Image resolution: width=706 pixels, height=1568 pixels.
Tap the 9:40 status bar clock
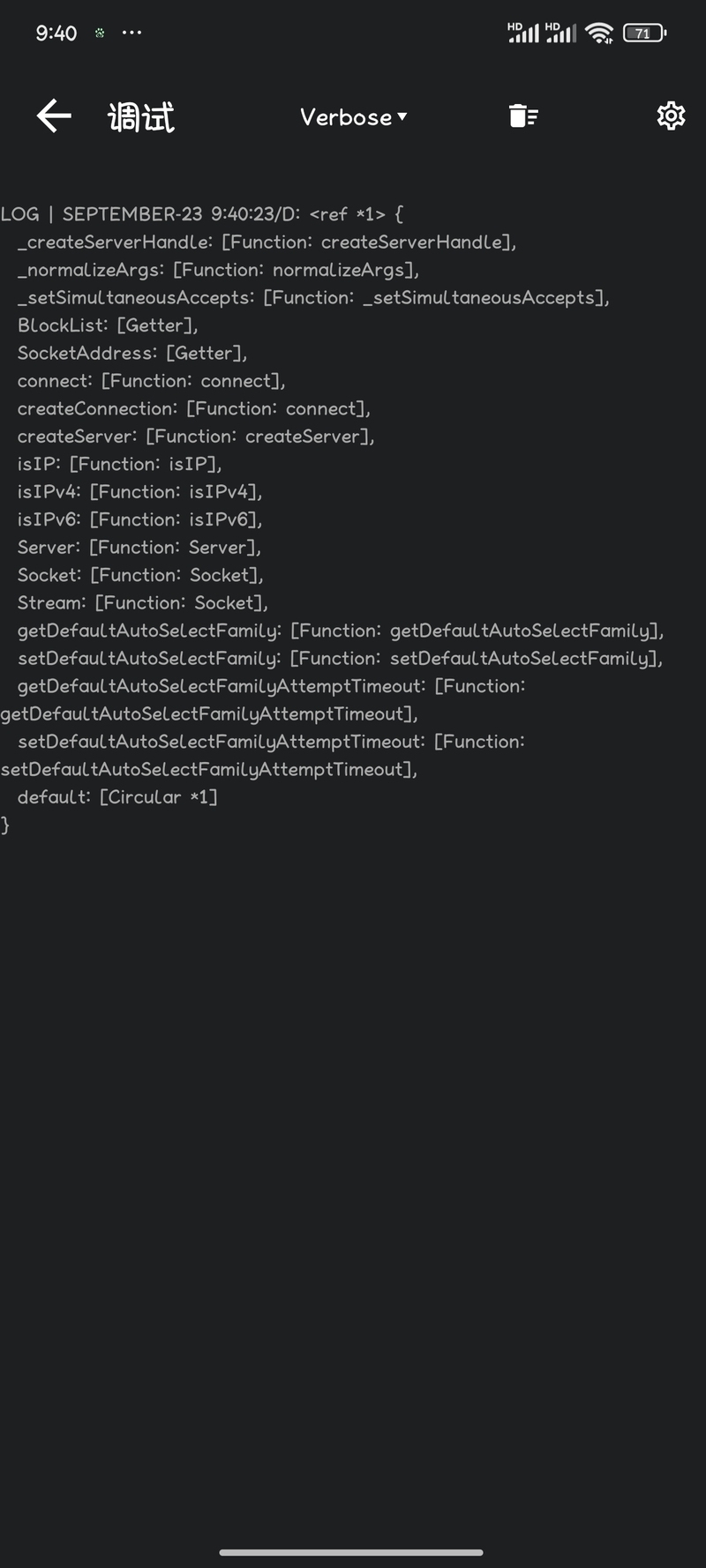pos(56,34)
